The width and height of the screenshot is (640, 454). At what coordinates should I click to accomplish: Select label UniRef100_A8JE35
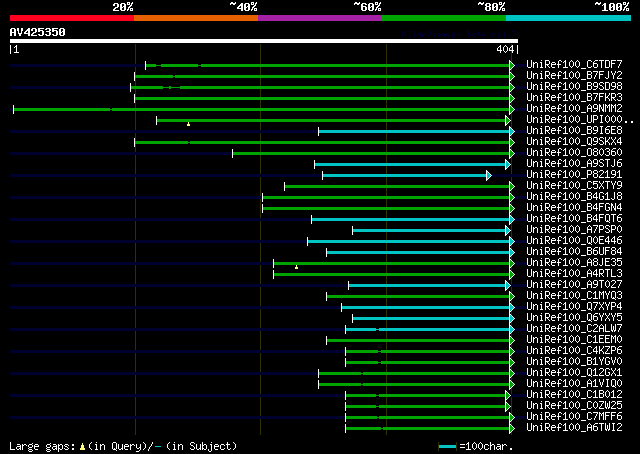pos(574,263)
